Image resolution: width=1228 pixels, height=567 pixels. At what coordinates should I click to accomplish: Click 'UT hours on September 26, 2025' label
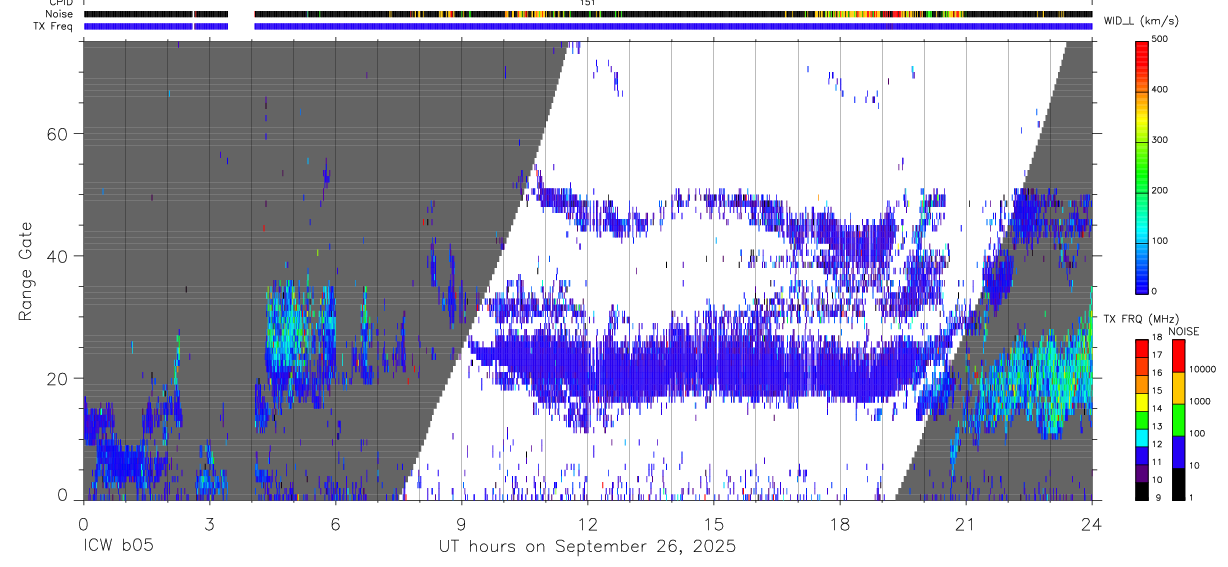click(587, 547)
